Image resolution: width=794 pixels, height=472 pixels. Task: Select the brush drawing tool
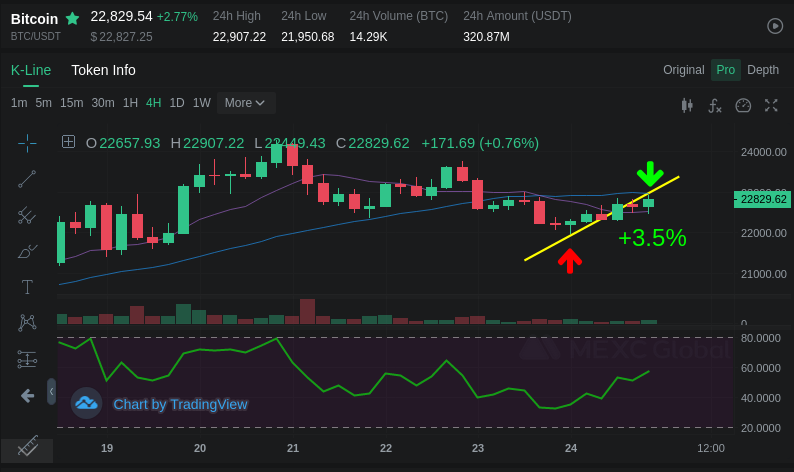coord(27,251)
